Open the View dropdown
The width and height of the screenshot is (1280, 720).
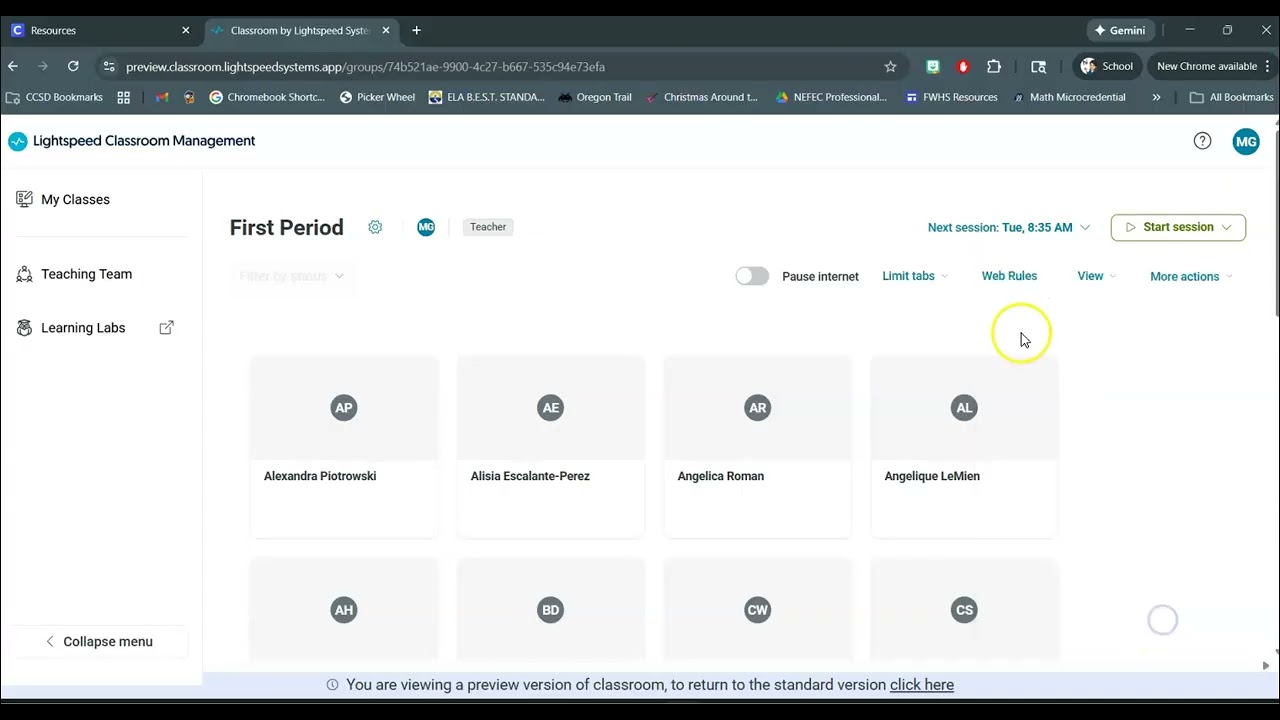(1097, 276)
